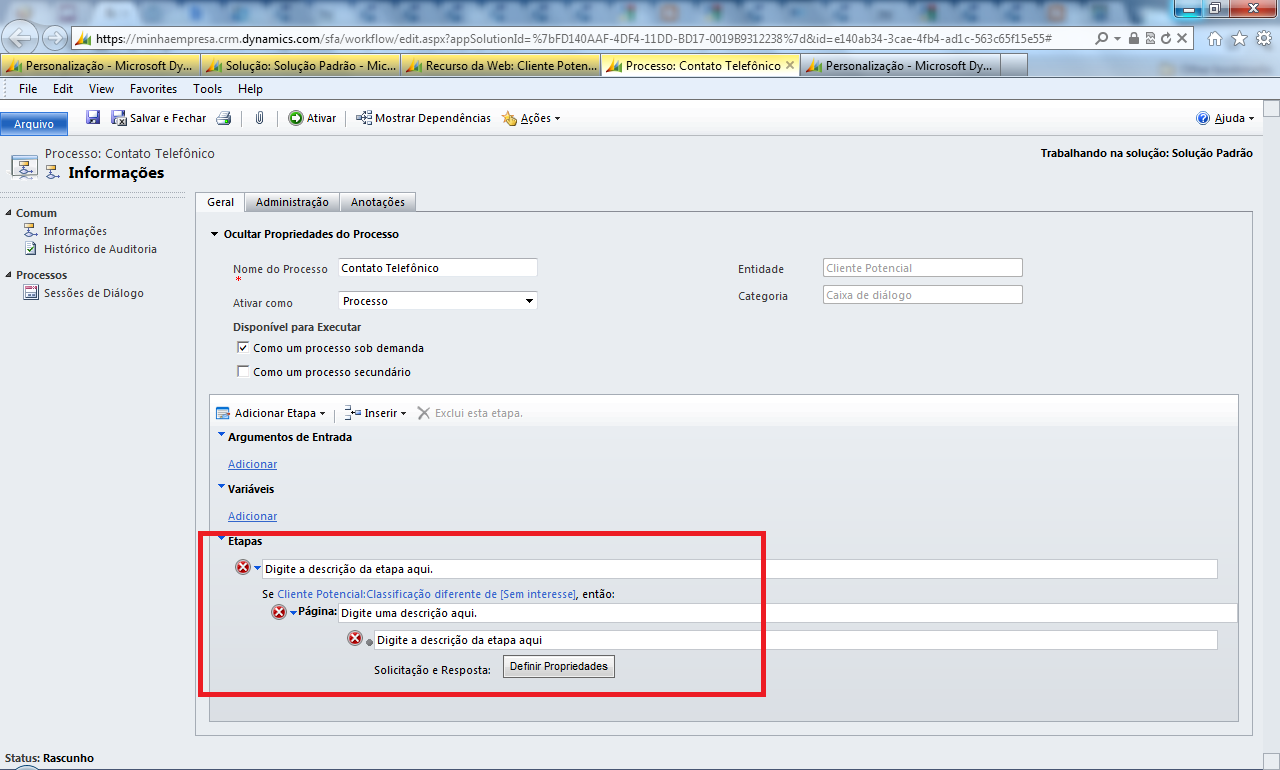Viewport: 1280px width, 770px height.
Task: Switch to the Administração tab
Action: [x=292, y=202]
